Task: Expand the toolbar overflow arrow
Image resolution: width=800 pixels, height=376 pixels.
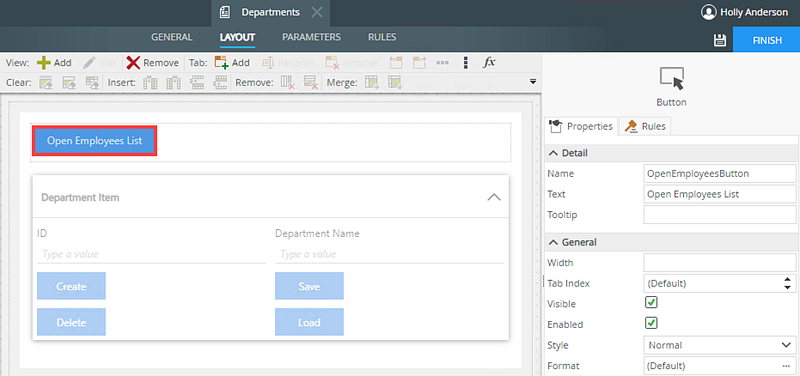Action: (534, 82)
